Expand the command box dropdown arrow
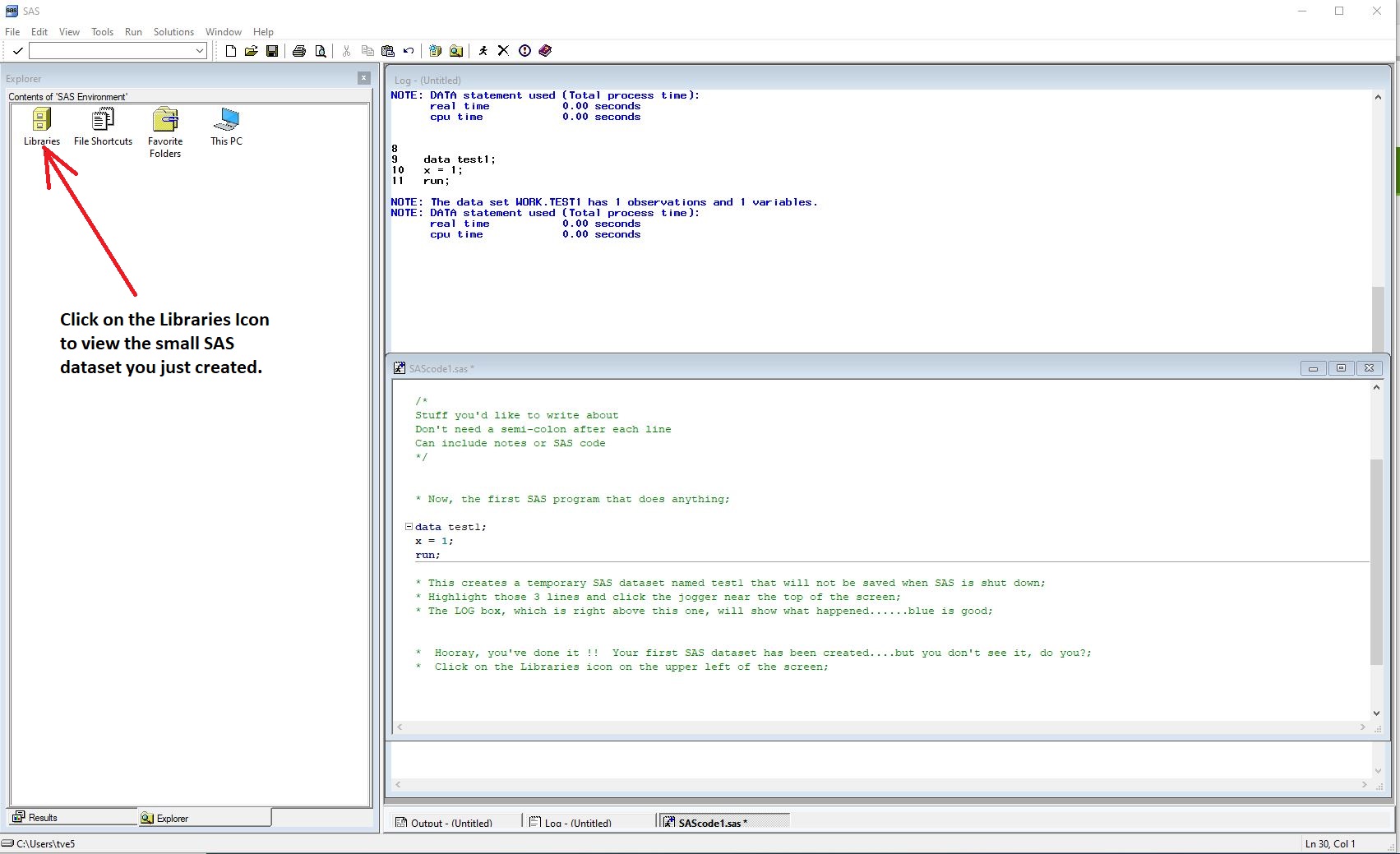 [x=199, y=51]
